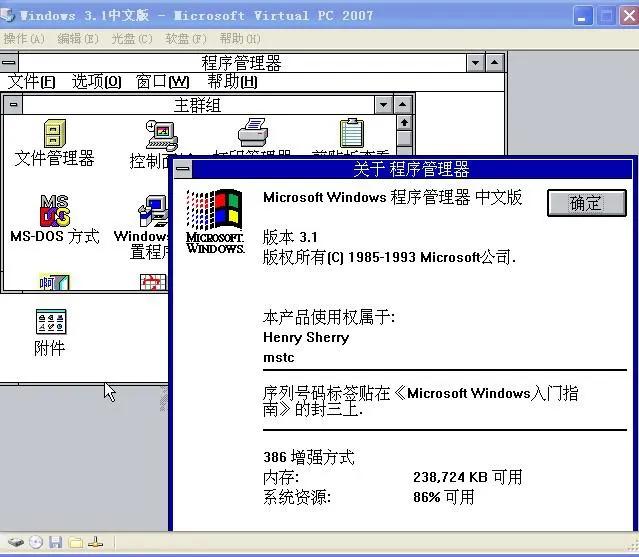
Task: Click the Microsoft Windows logo in the About dialog
Action: [x=215, y=221]
